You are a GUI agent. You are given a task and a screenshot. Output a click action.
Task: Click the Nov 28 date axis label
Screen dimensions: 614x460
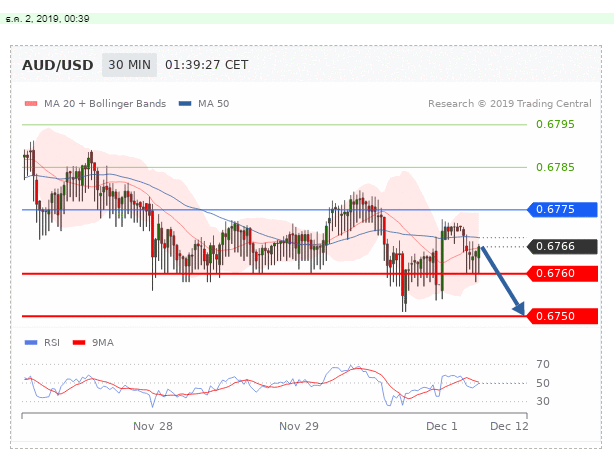pyautogui.click(x=153, y=426)
